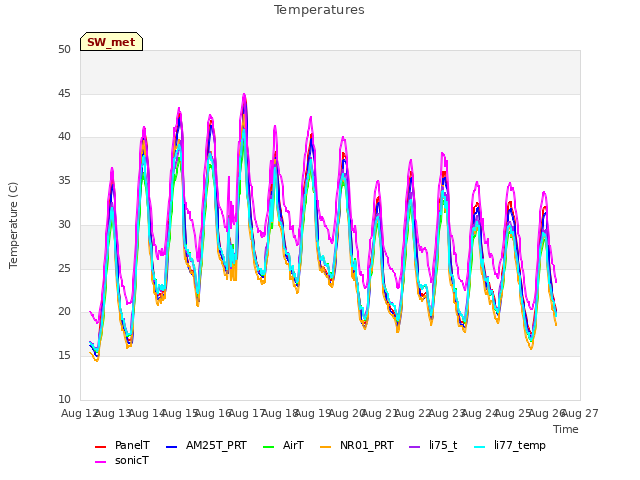Click the Aug 15 x-axis tick label

point(179,413)
